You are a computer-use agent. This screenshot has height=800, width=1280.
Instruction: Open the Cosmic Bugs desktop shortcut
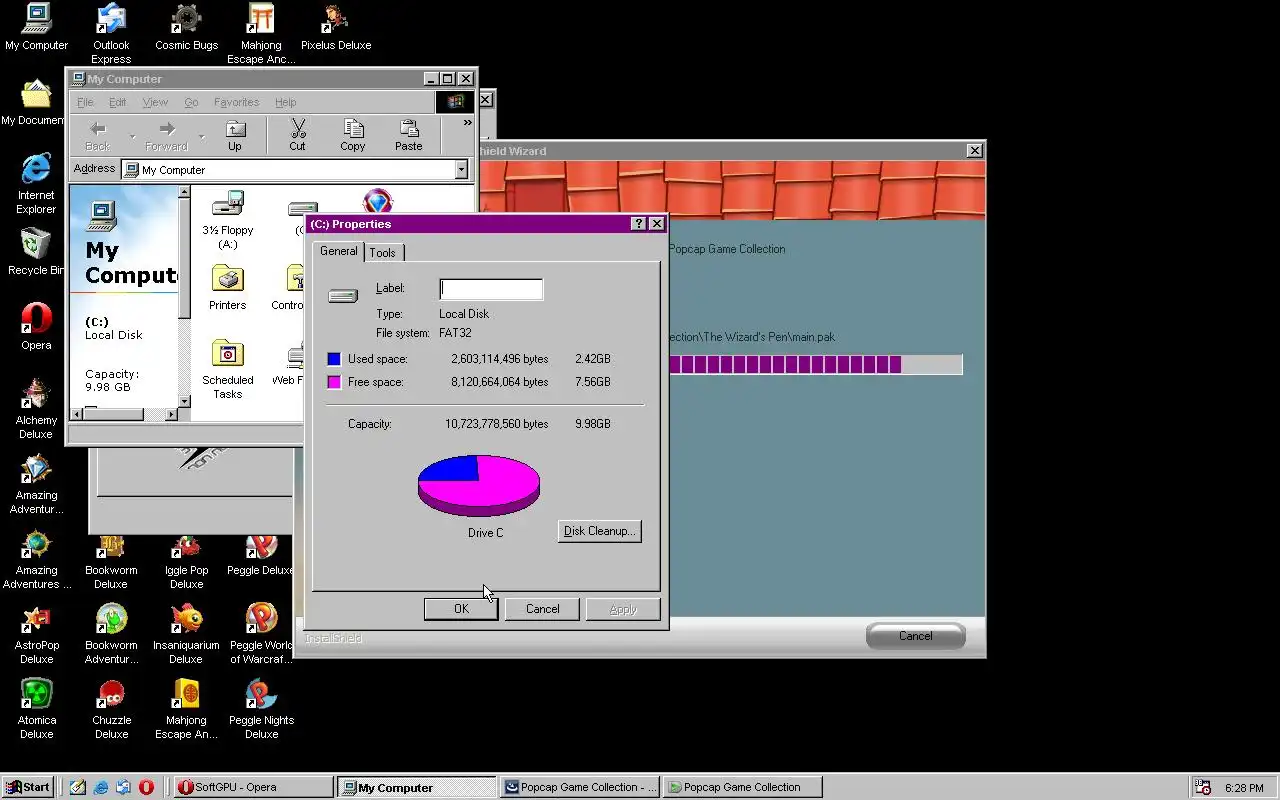pos(186,27)
